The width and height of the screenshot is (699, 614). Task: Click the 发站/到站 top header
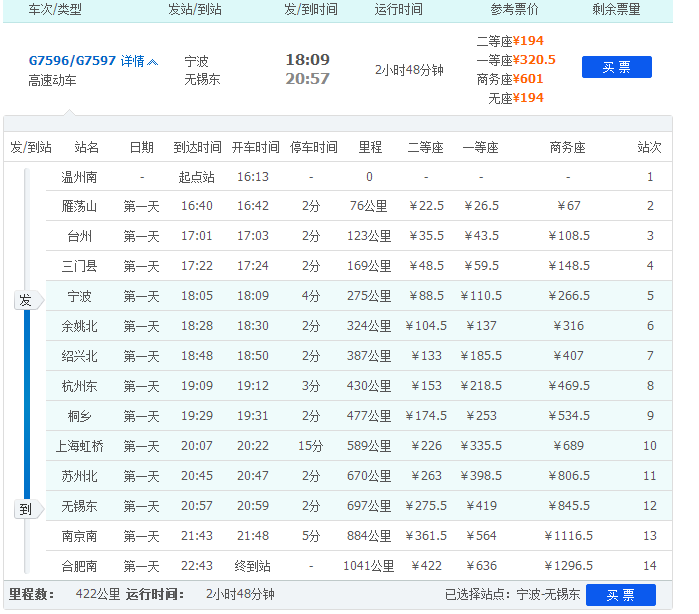(195, 9)
